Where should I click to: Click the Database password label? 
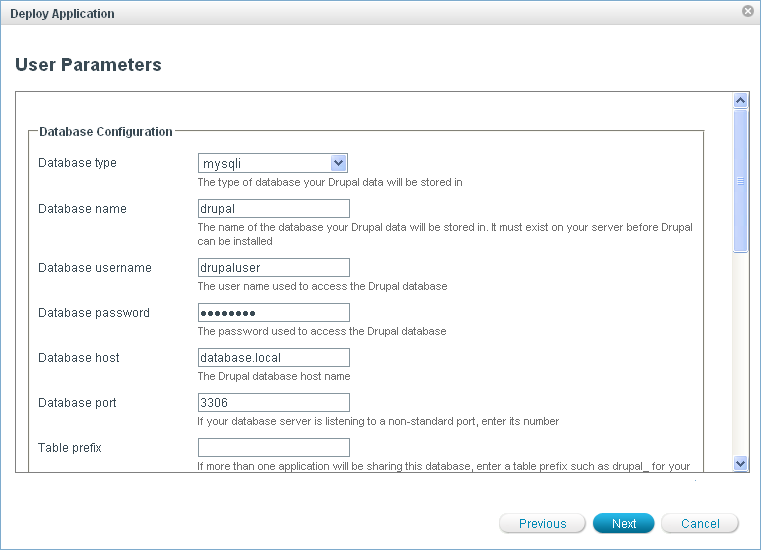coord(94,313)
